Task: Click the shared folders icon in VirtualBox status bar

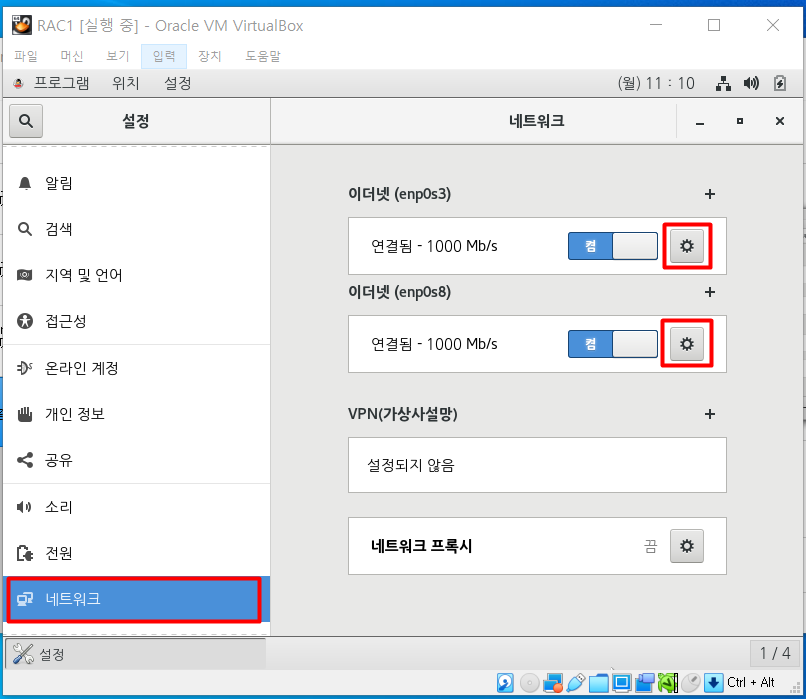Action: 599,683
